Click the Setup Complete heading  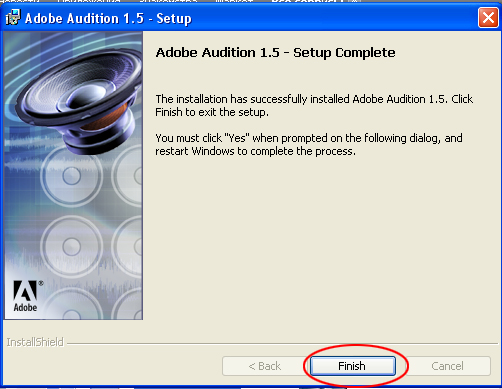point(275,53)
